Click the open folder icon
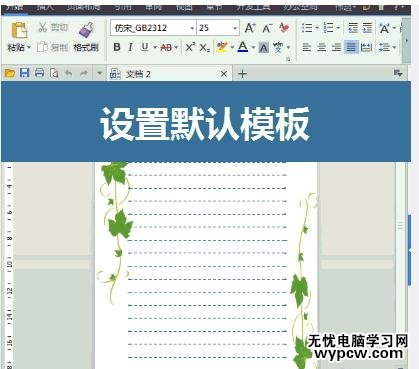The width and height of the screenshot is (419, 369). pyautogui.click(x=10, y=73)
